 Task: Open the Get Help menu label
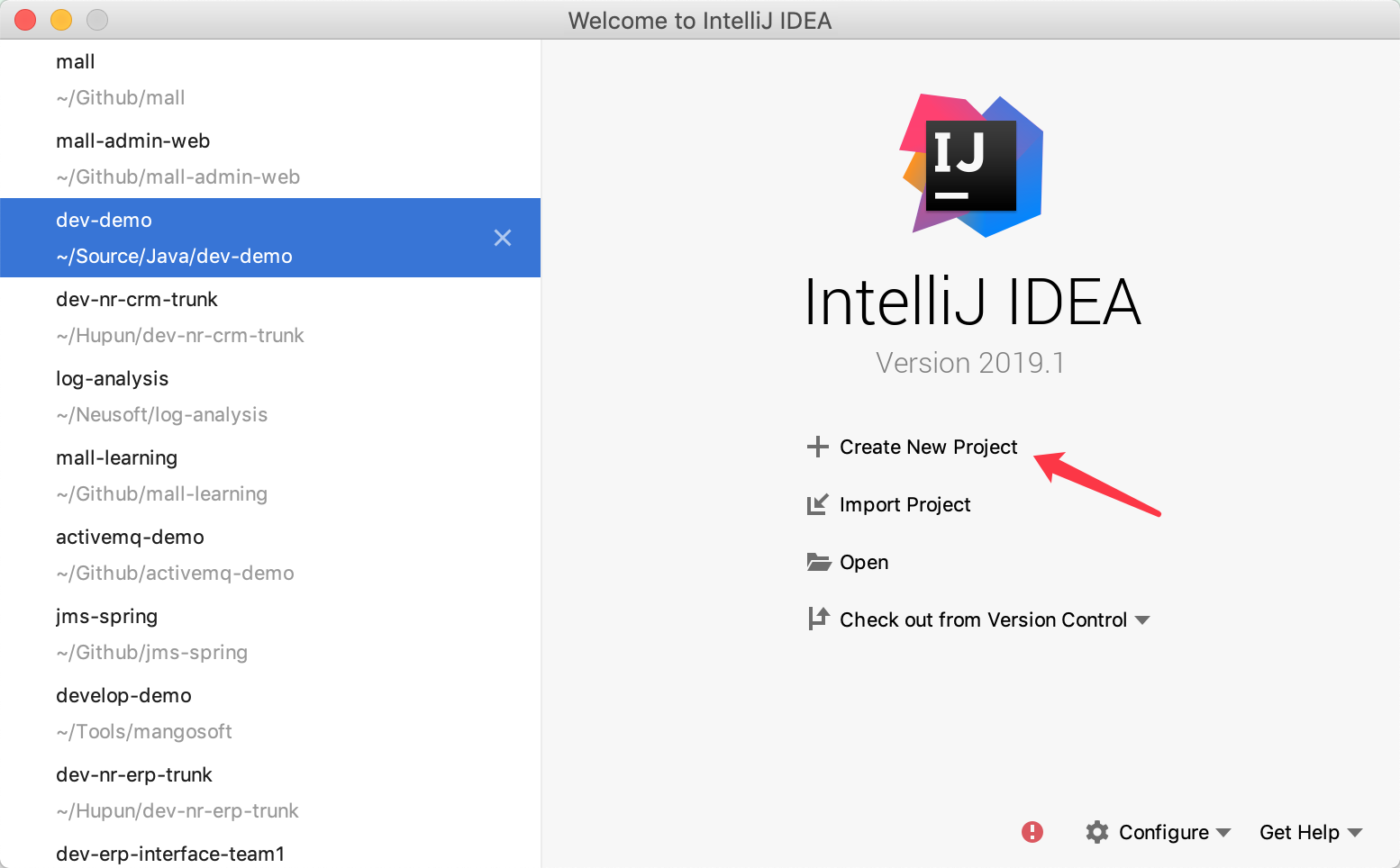[x=1299, y=832]
